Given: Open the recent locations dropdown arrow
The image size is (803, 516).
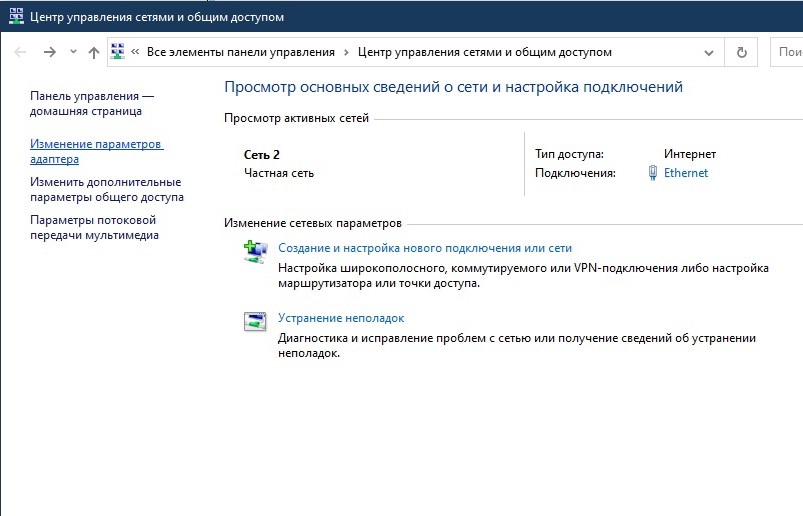Looking at the screenshot, I should (x=73, y=51).
